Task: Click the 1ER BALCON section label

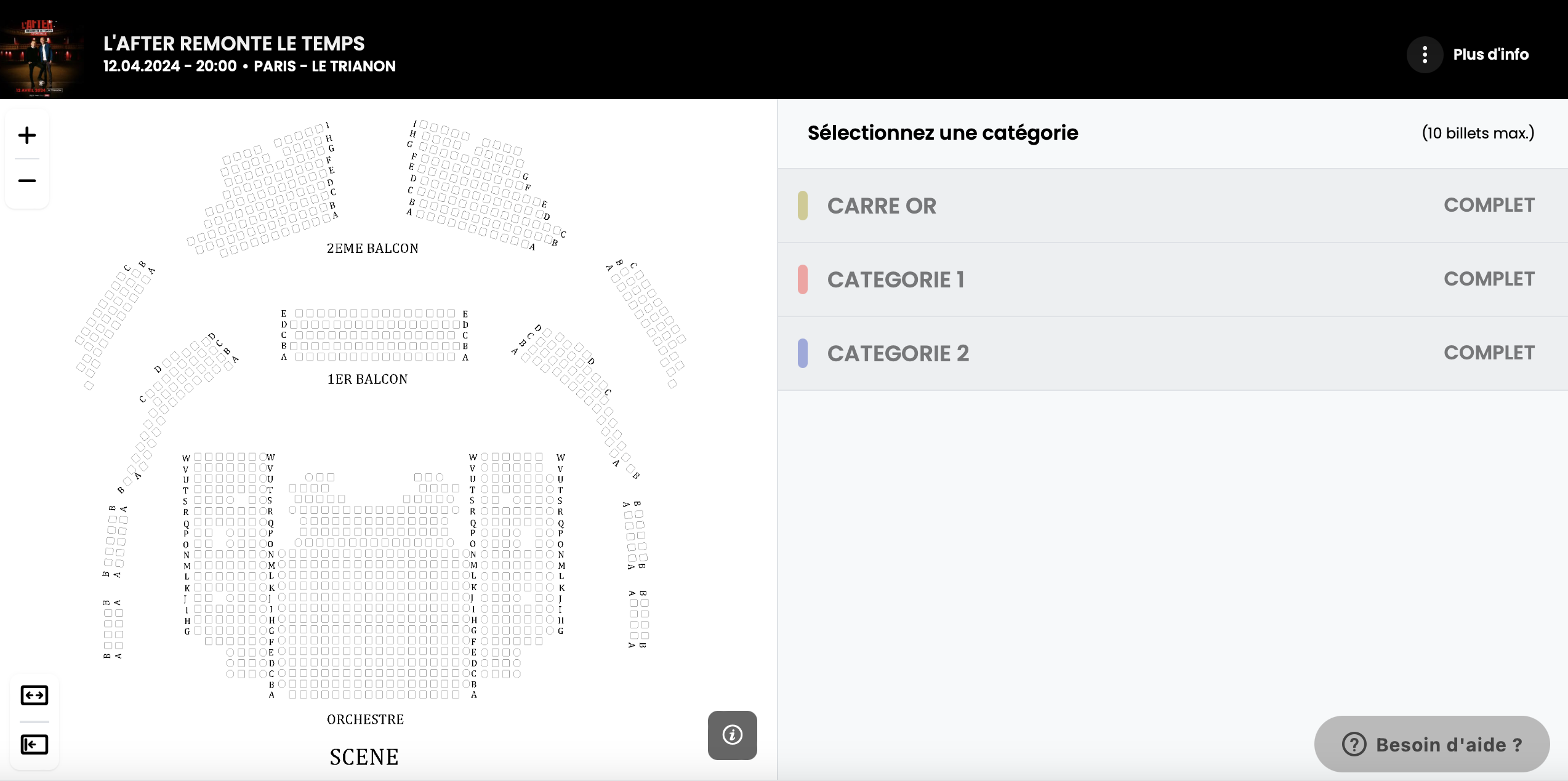Action: tap(368, 380)
